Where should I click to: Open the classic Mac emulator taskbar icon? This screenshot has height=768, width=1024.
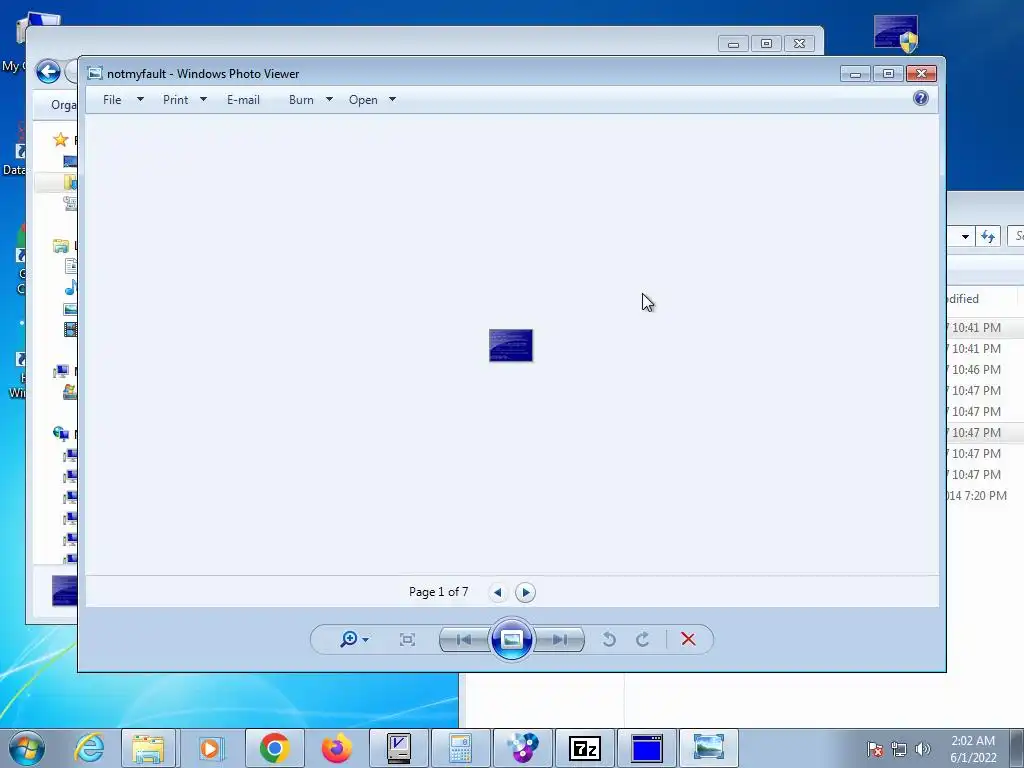pos(398,748)
